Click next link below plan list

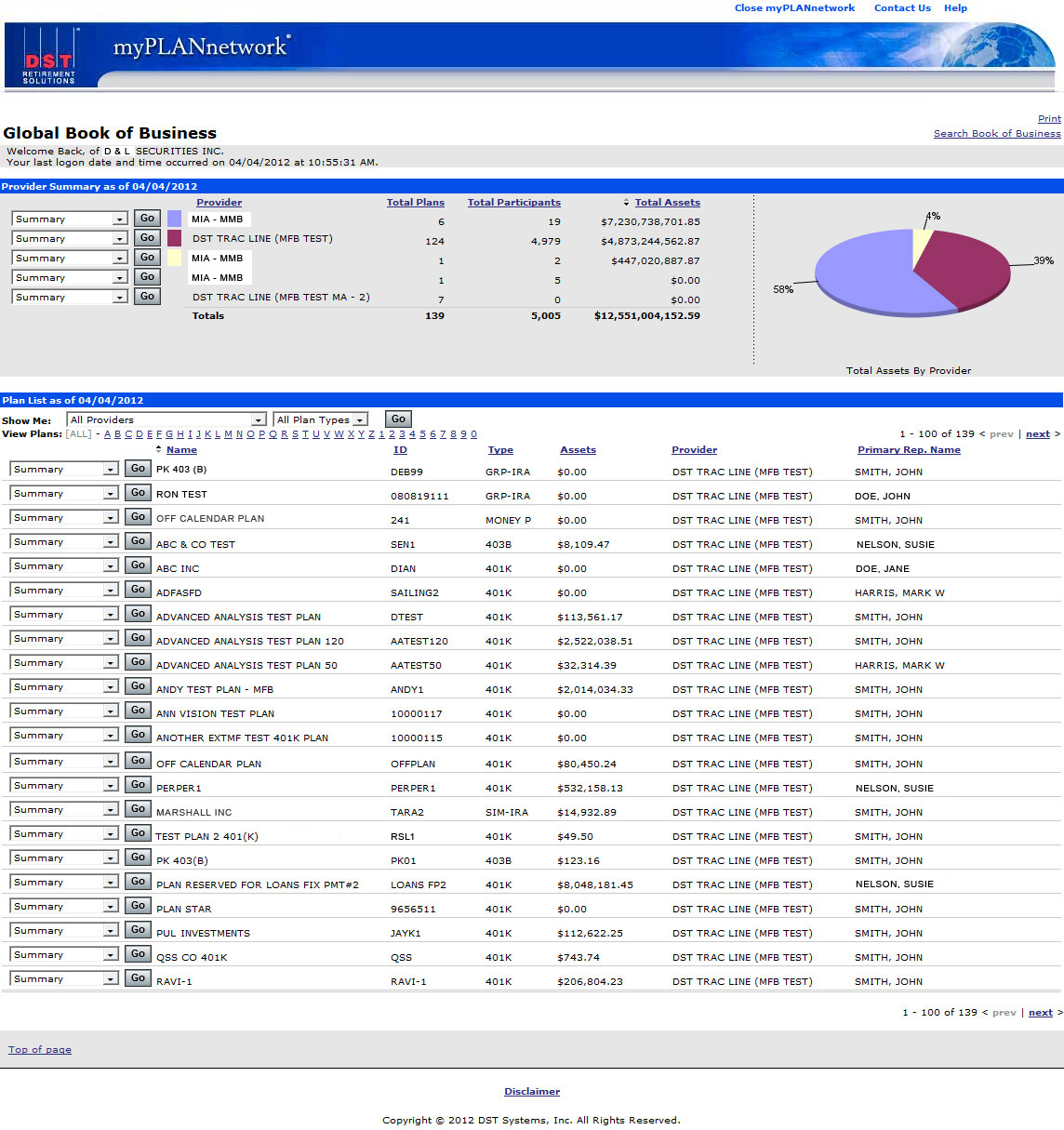click(x=1040, y=1013)
